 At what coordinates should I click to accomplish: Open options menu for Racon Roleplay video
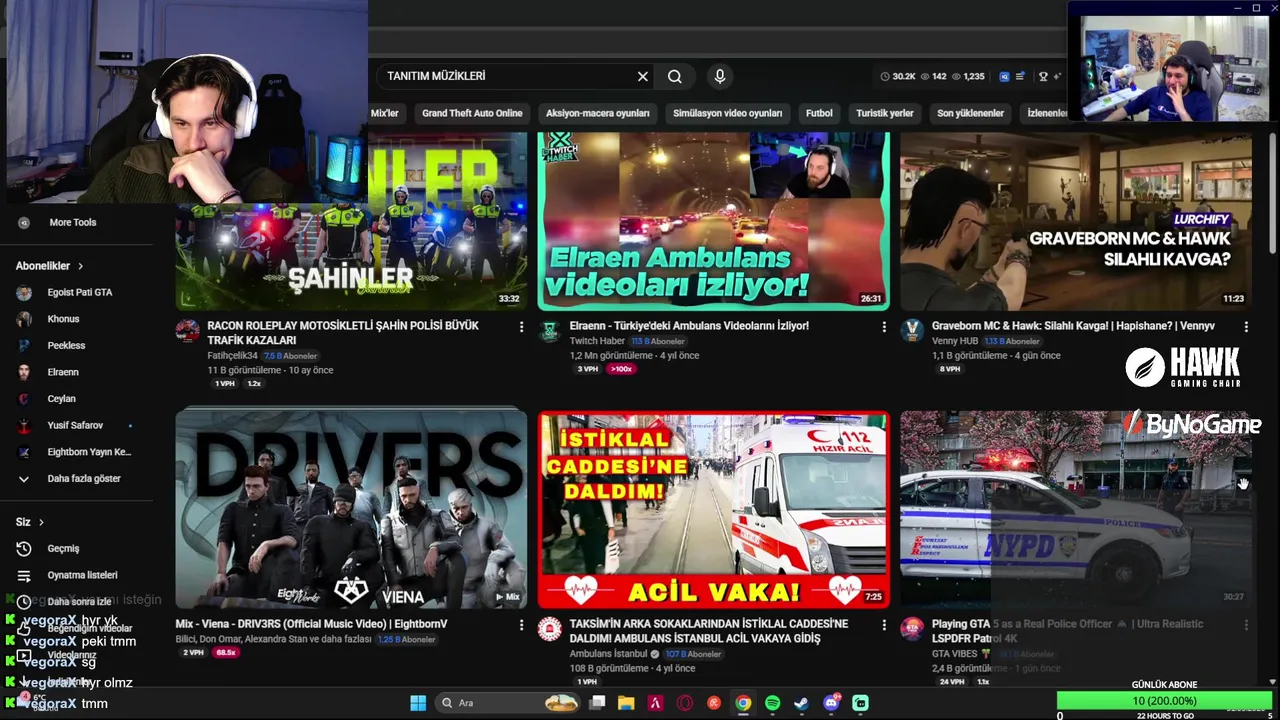click(x=521, y=327)
